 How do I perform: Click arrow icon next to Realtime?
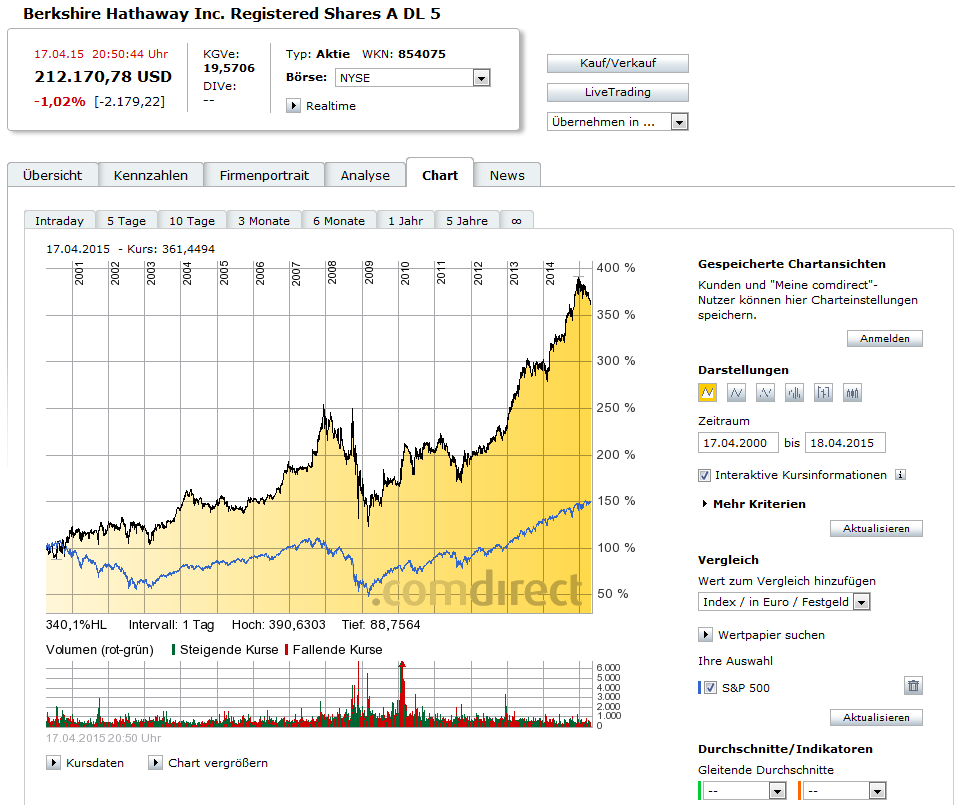293,105
